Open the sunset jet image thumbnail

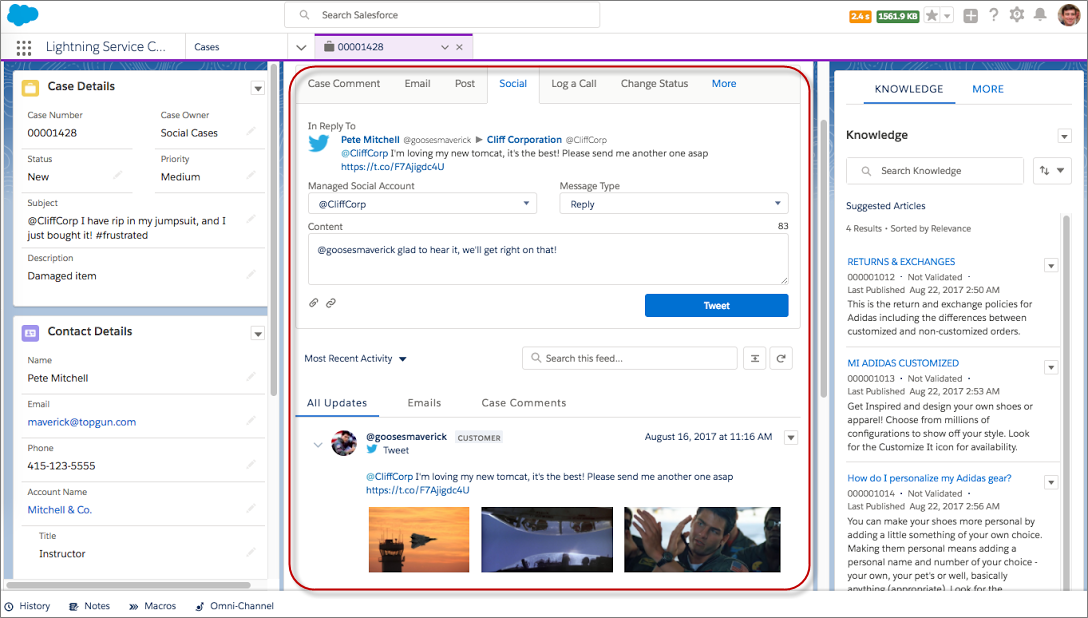tap(418, 540)
